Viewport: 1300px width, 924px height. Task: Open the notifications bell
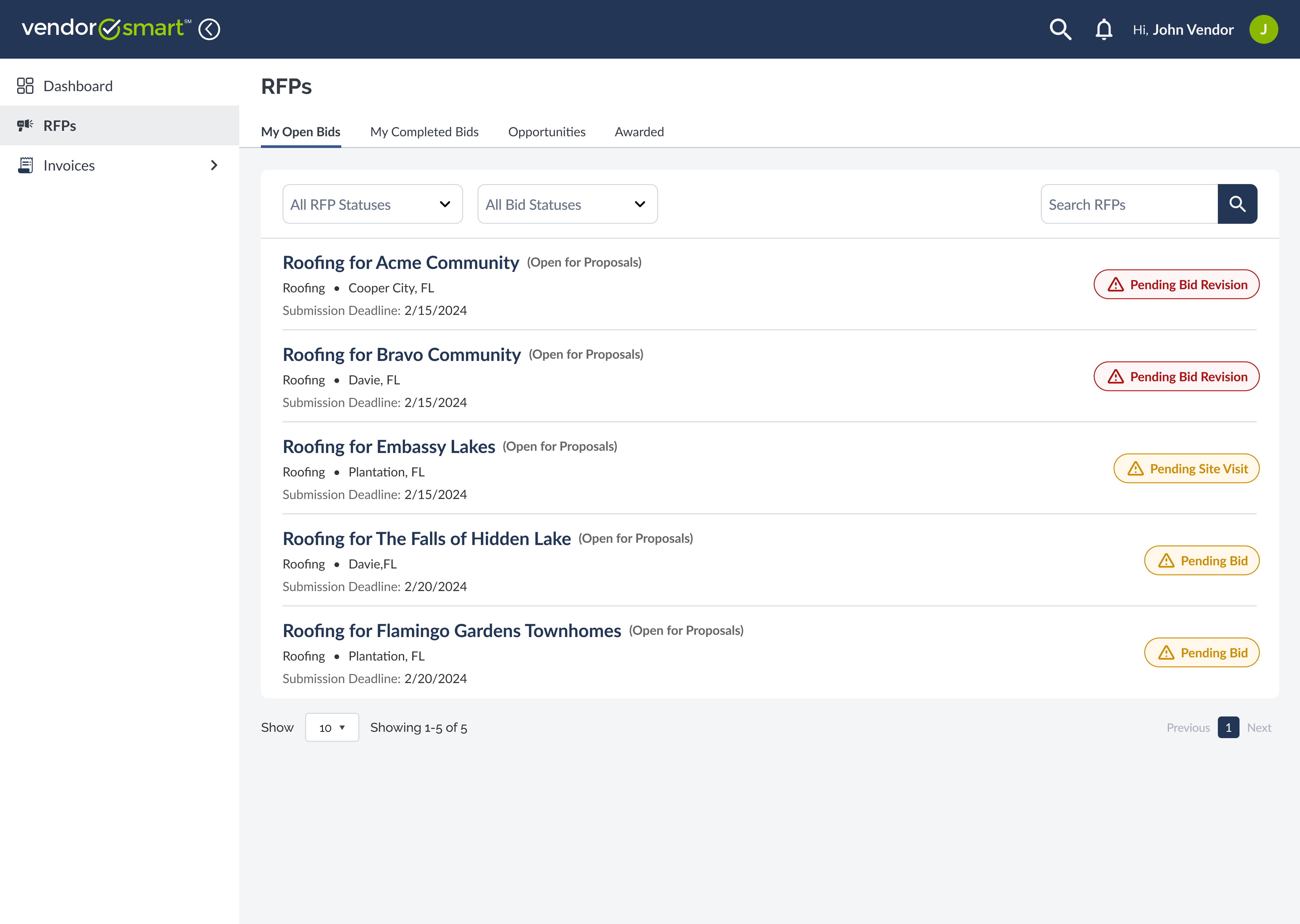click(1103, 29)
